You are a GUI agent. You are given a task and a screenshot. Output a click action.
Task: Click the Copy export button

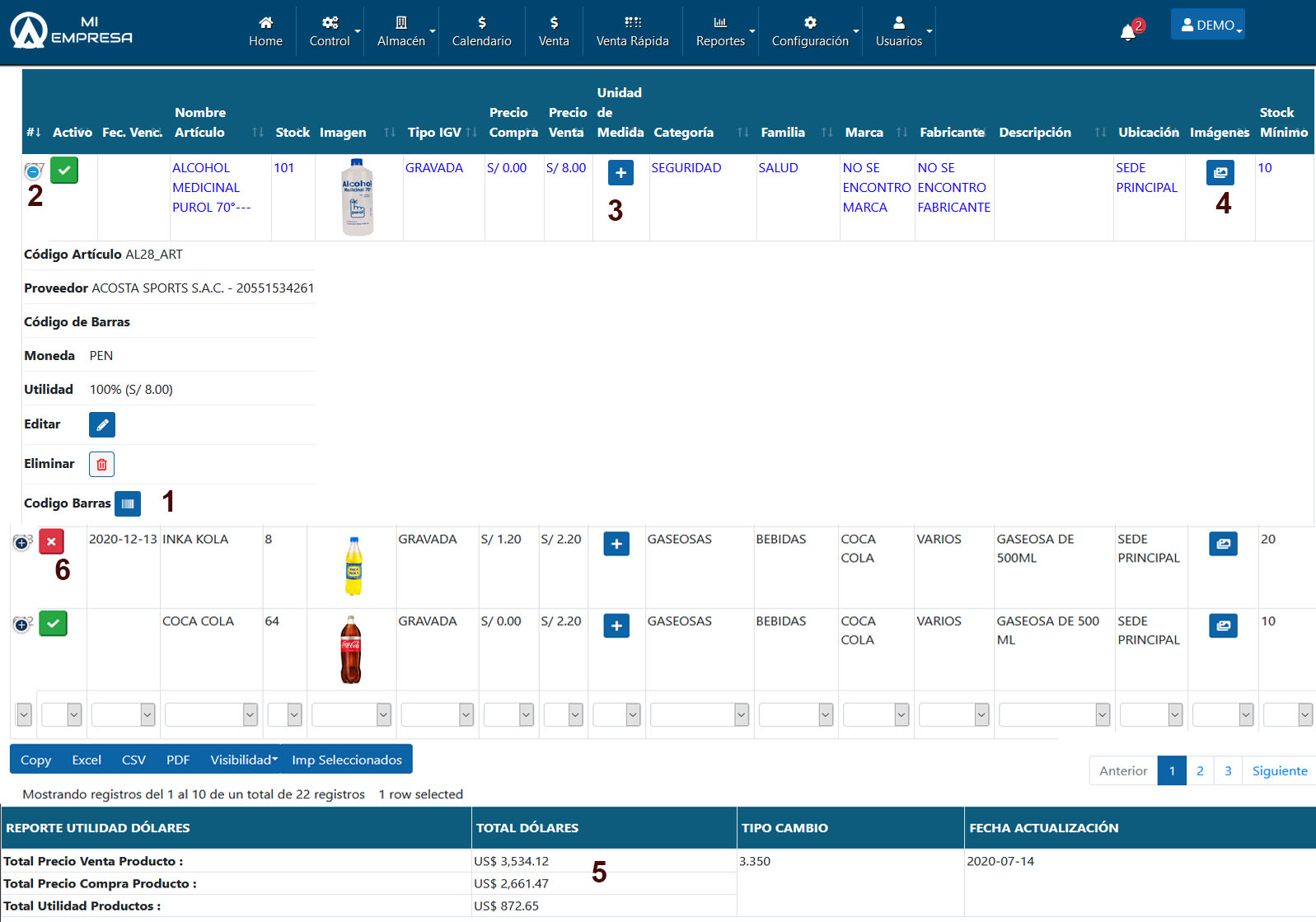(35, 760)
